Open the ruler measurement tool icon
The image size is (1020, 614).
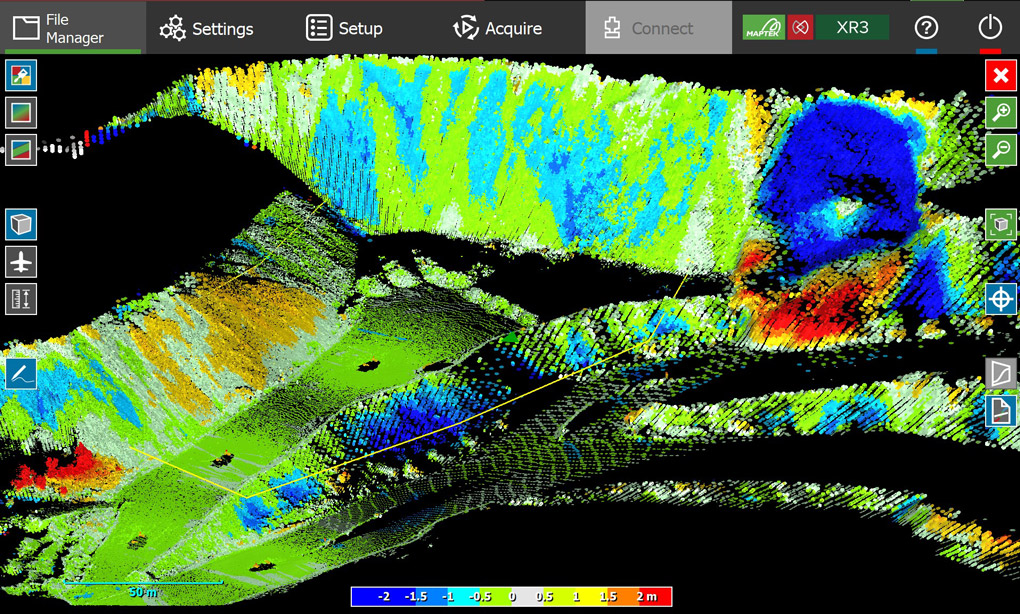click(21, 299)
